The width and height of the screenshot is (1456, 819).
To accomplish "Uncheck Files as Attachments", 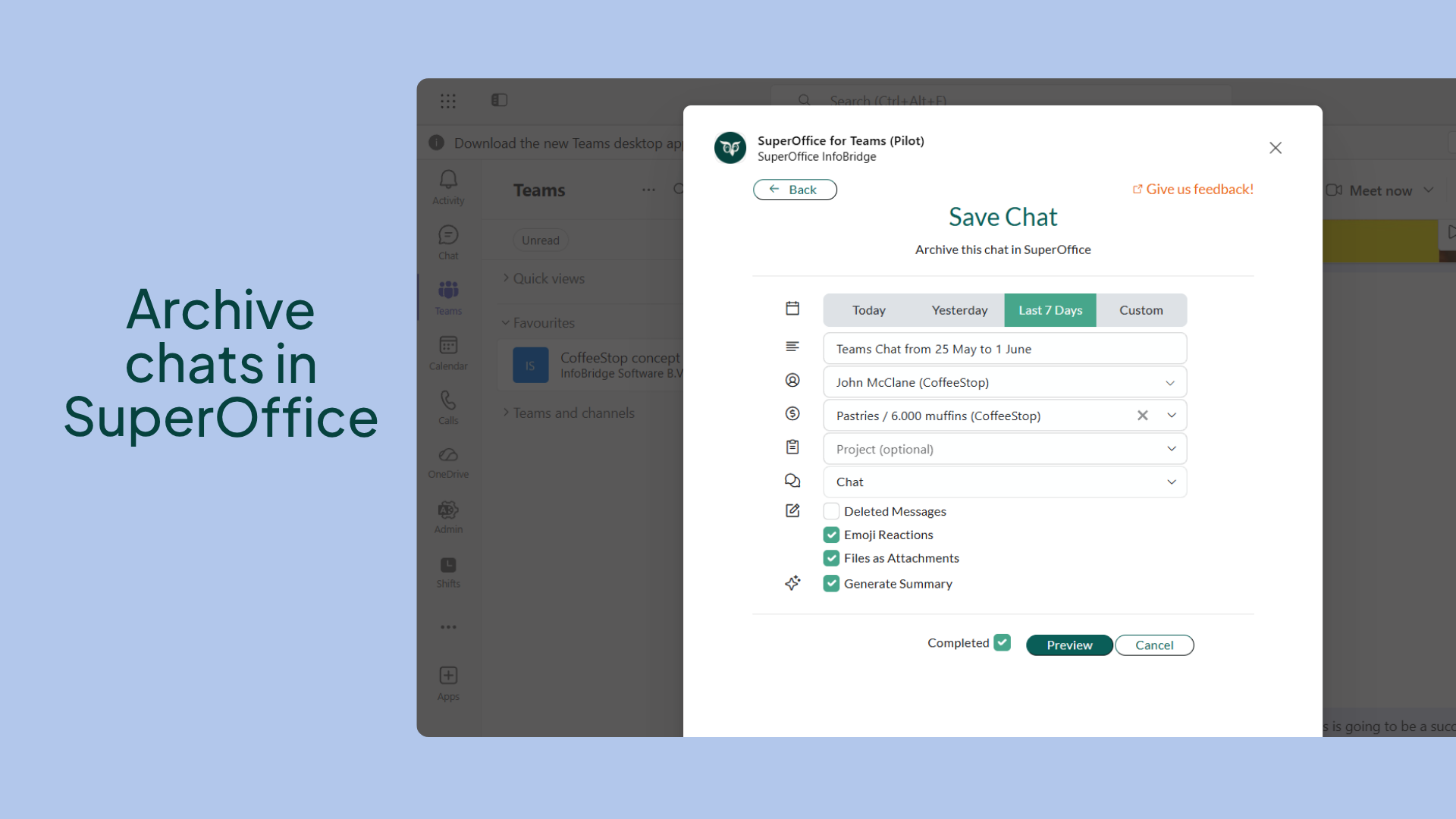I will tap(831, 558).
